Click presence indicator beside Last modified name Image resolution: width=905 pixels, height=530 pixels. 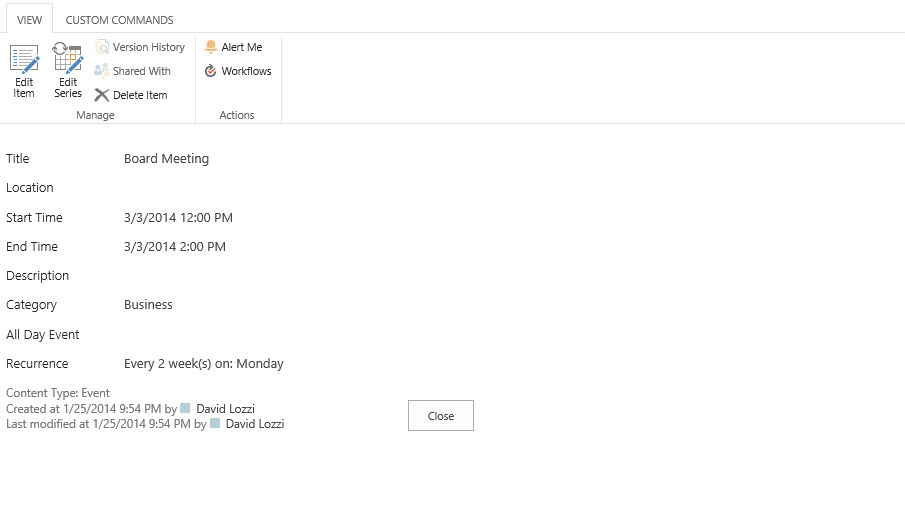tap(215, 424)
